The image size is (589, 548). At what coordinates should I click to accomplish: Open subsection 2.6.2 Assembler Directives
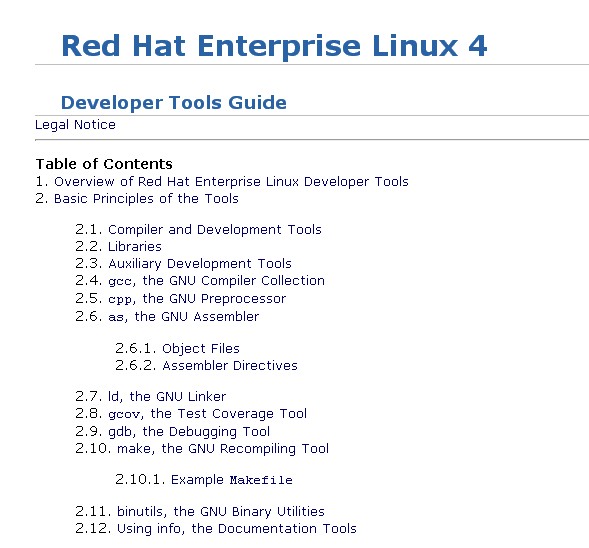point(230,366)
